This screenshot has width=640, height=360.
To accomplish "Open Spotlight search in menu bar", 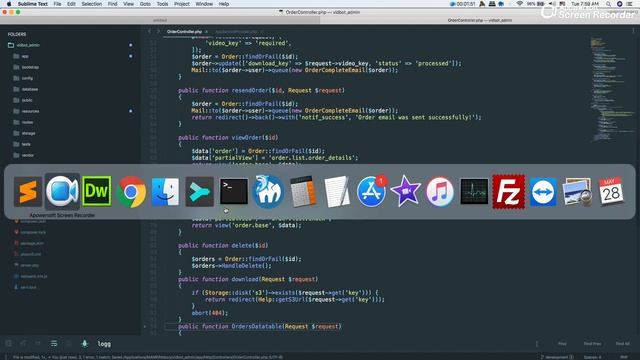I will [x=608, y=4].
